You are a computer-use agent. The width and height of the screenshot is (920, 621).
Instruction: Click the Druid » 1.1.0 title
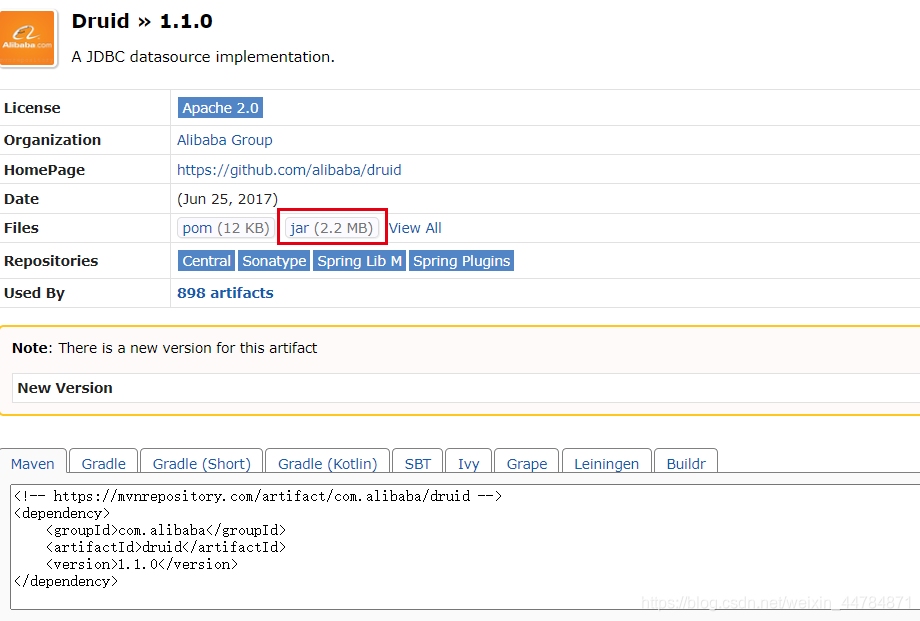tap(142, 21)
